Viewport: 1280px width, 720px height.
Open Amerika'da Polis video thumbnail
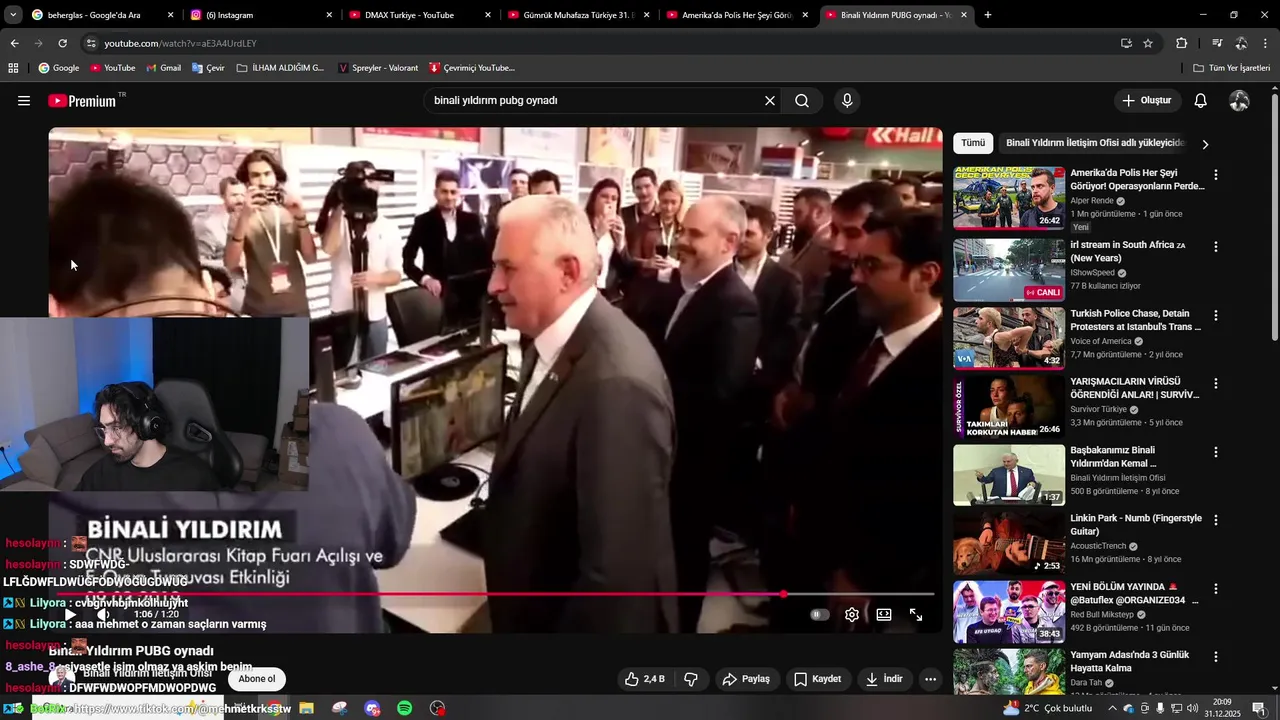tap(1009, 198)
